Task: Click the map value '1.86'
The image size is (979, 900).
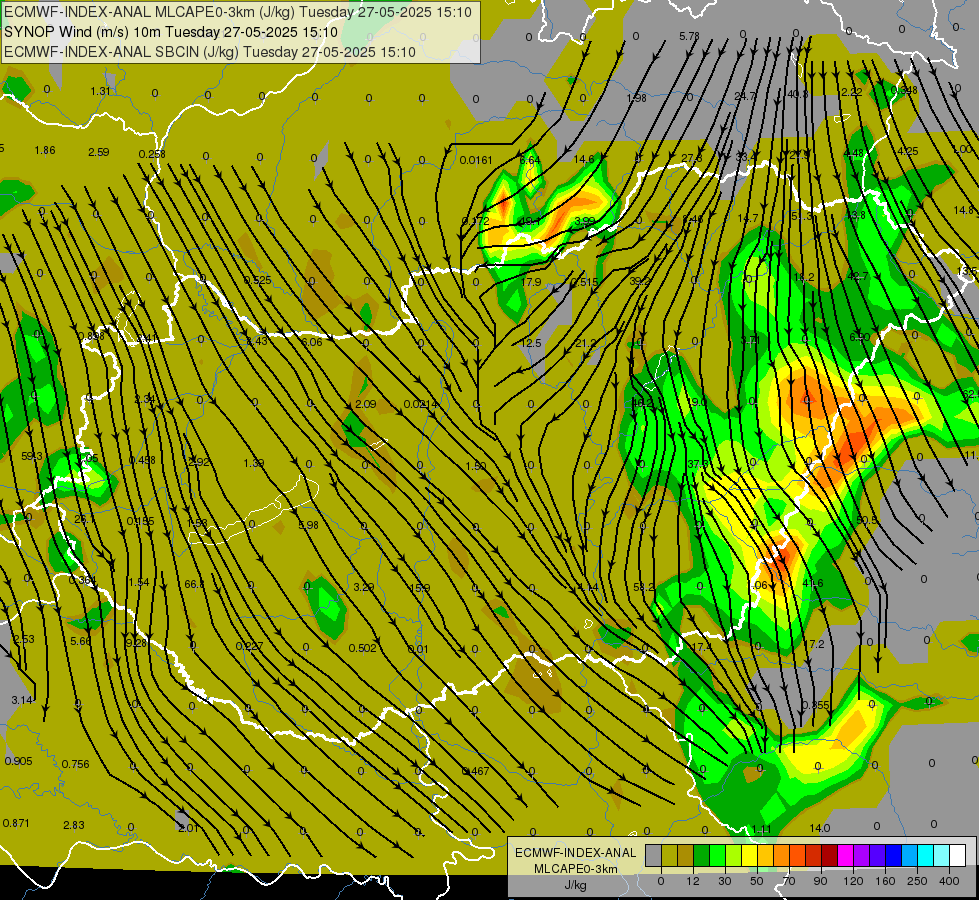Action: 45,150
